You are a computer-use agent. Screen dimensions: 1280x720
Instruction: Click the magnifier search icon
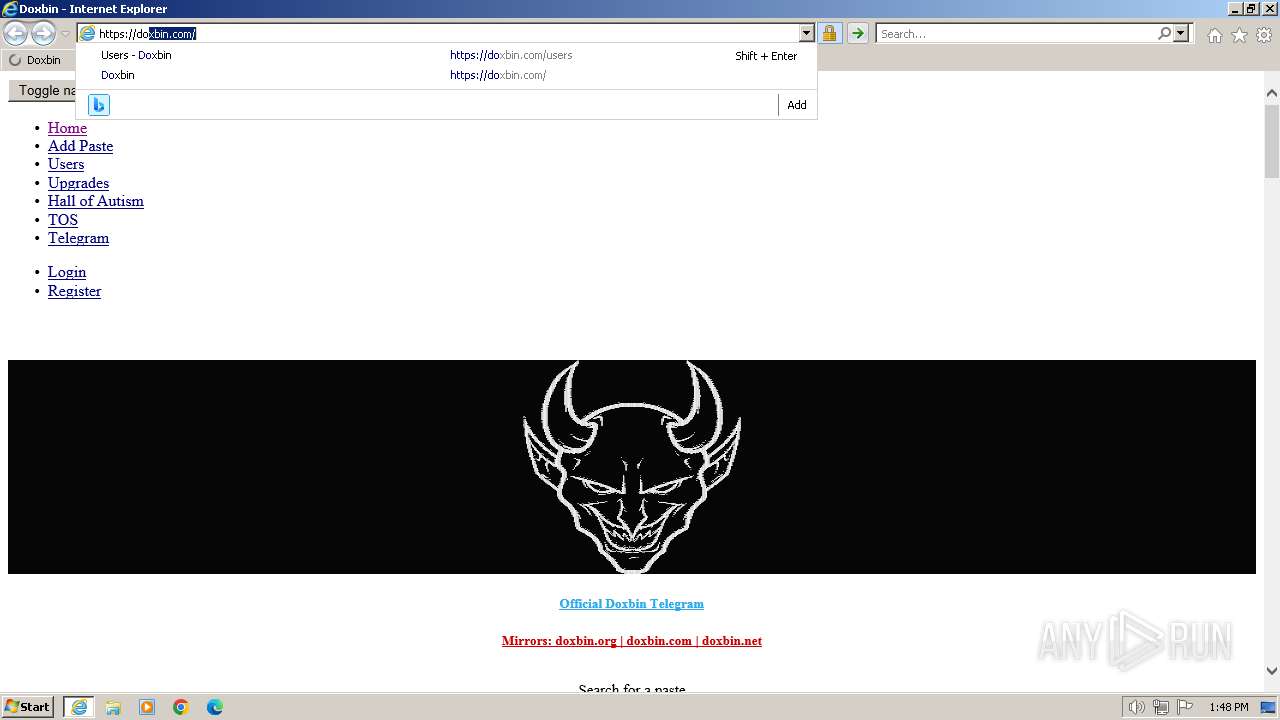[1164, 34]
